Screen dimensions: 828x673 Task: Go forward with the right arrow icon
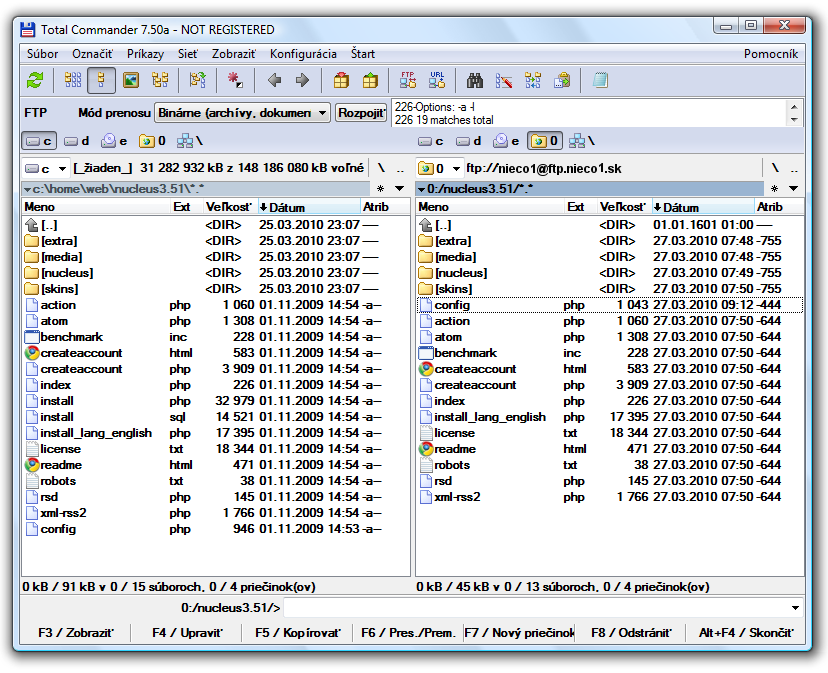(303, 80)
